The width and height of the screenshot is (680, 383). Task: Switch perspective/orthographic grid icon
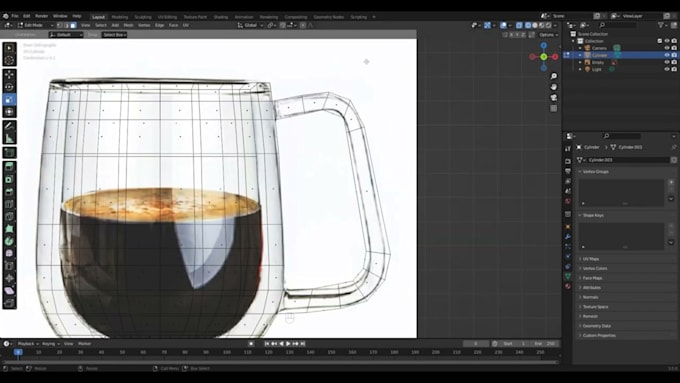pyautogui.click(x=554, y=108)
